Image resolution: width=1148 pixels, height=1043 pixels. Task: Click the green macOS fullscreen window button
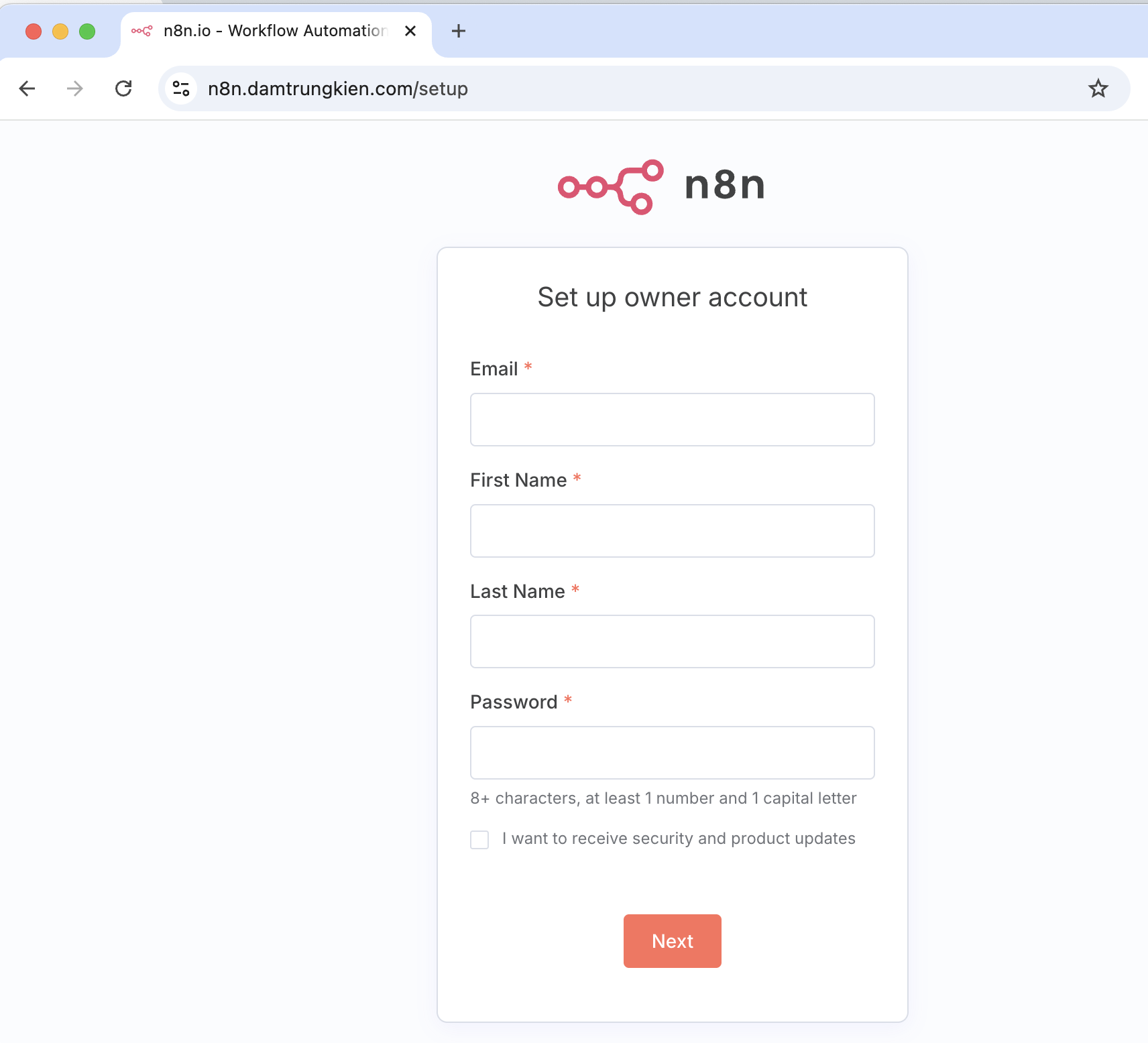(x=87, y=32)
